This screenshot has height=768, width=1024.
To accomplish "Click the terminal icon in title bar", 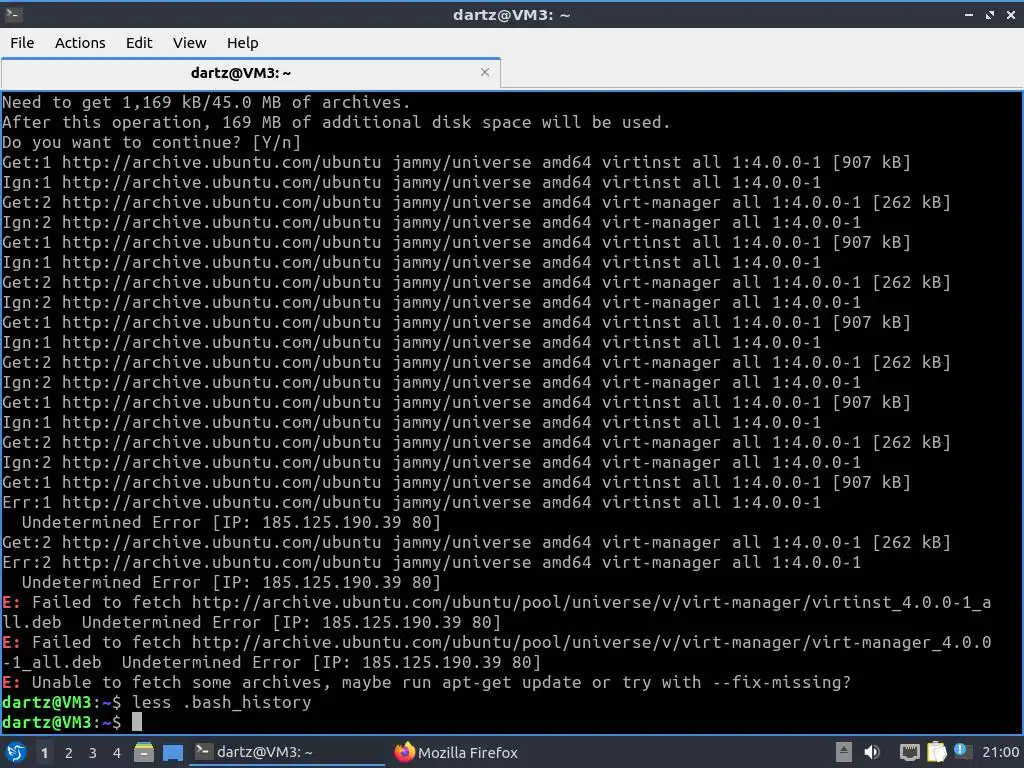I will click(x=13, y=14).
